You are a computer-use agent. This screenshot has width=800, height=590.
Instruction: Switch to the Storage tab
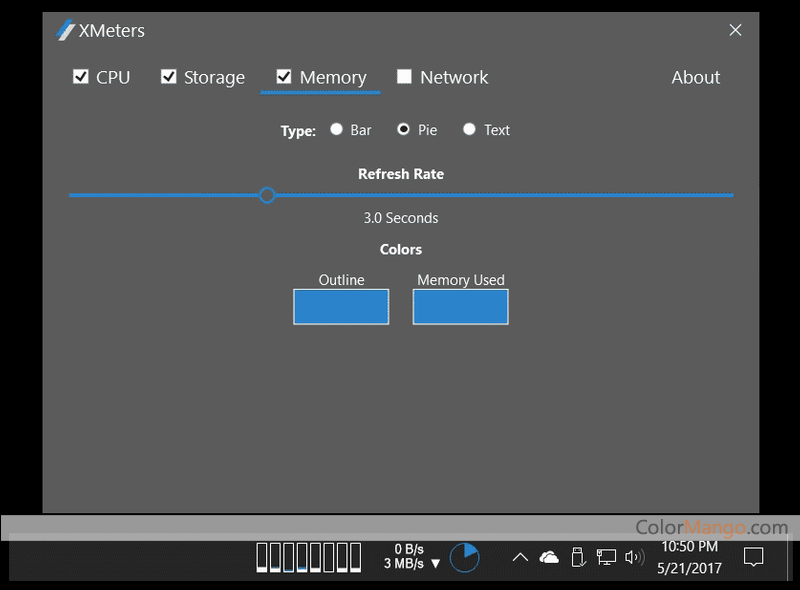pyautogui.click(x=214, y=78)
